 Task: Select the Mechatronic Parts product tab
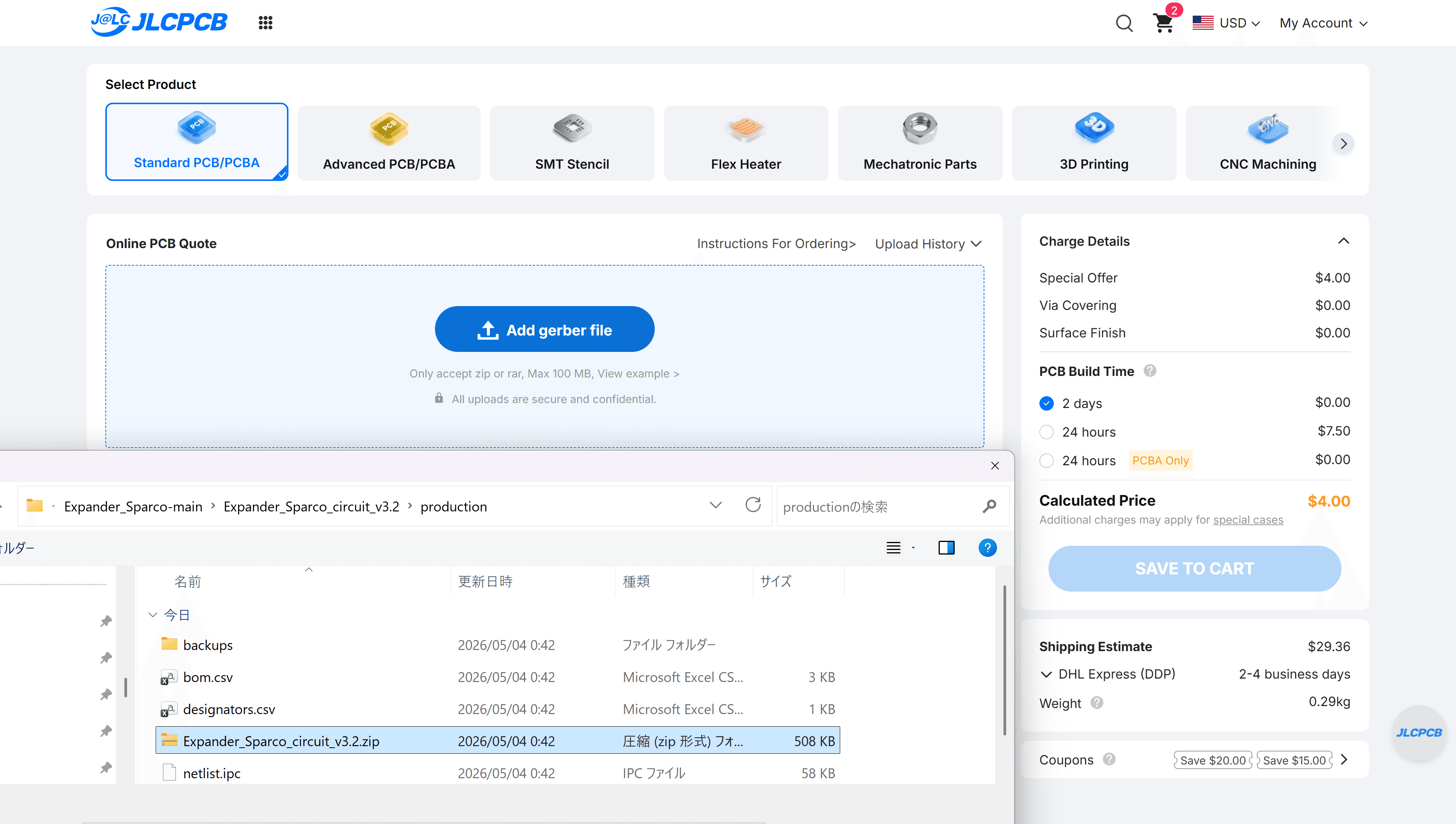[x=920, y=143]
